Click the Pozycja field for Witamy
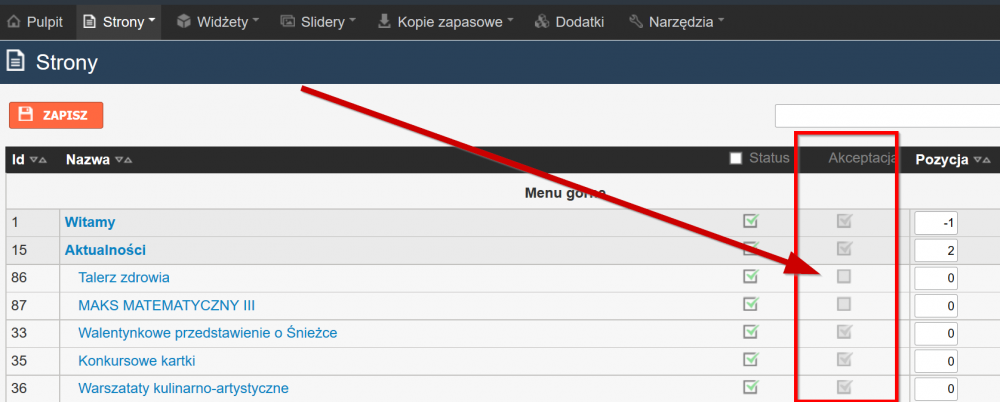Screen dimensions: 1000x402 pyautogui.click(x=936, y=223)
